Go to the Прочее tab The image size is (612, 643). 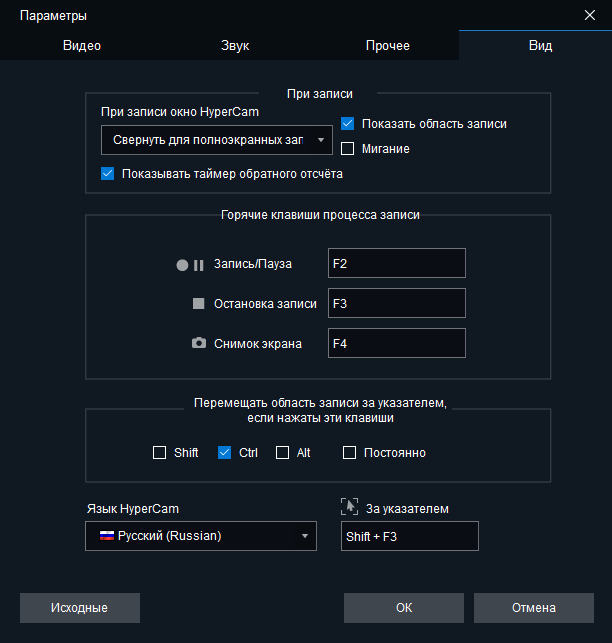387,45
